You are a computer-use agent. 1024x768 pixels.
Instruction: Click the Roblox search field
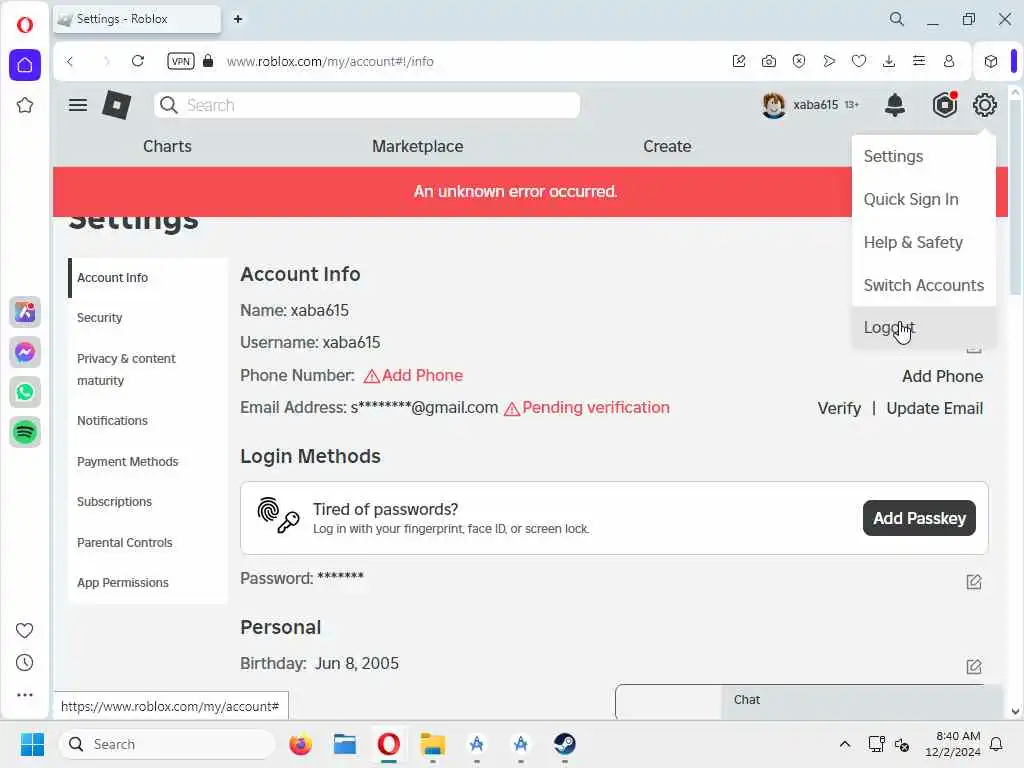point(367,105)
